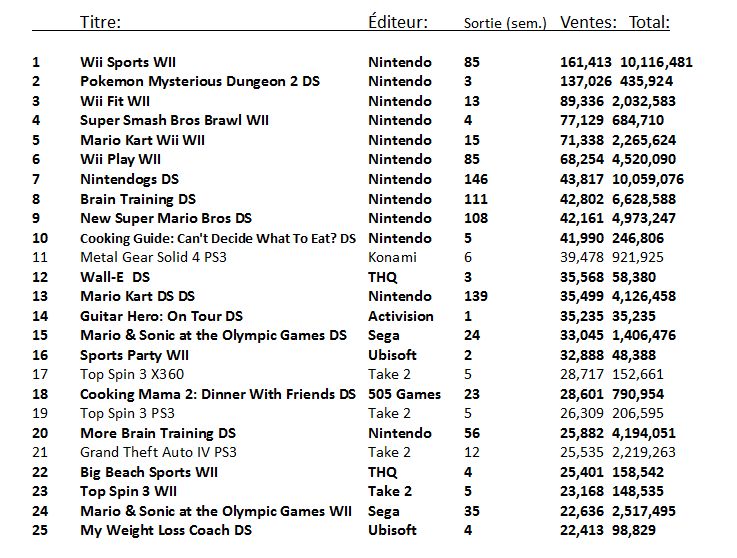Select the Konami publisher cell
This screenshot has width=737, height=558.
tap(392, 257)
